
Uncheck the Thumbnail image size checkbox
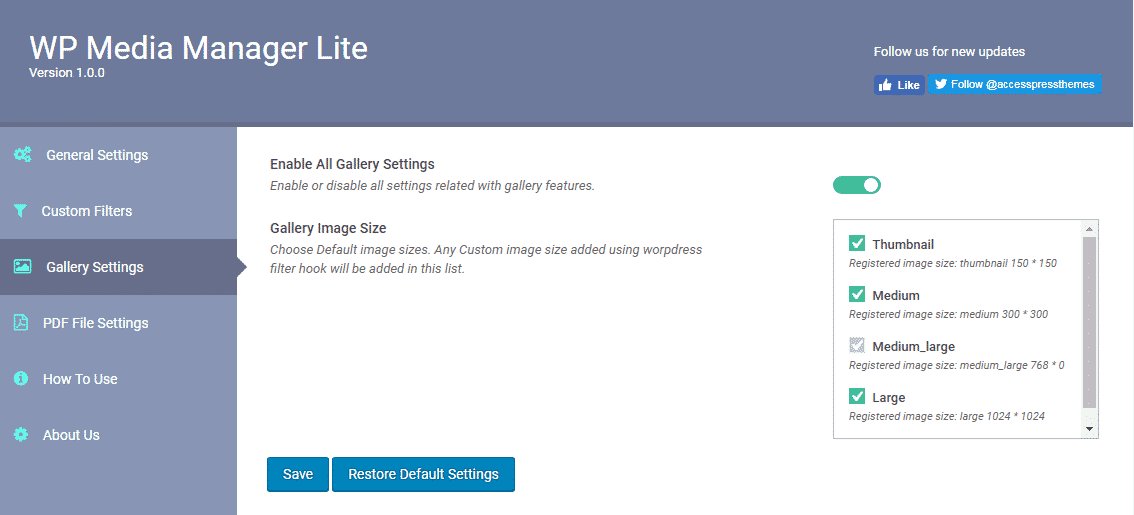[x=857, y=244]
